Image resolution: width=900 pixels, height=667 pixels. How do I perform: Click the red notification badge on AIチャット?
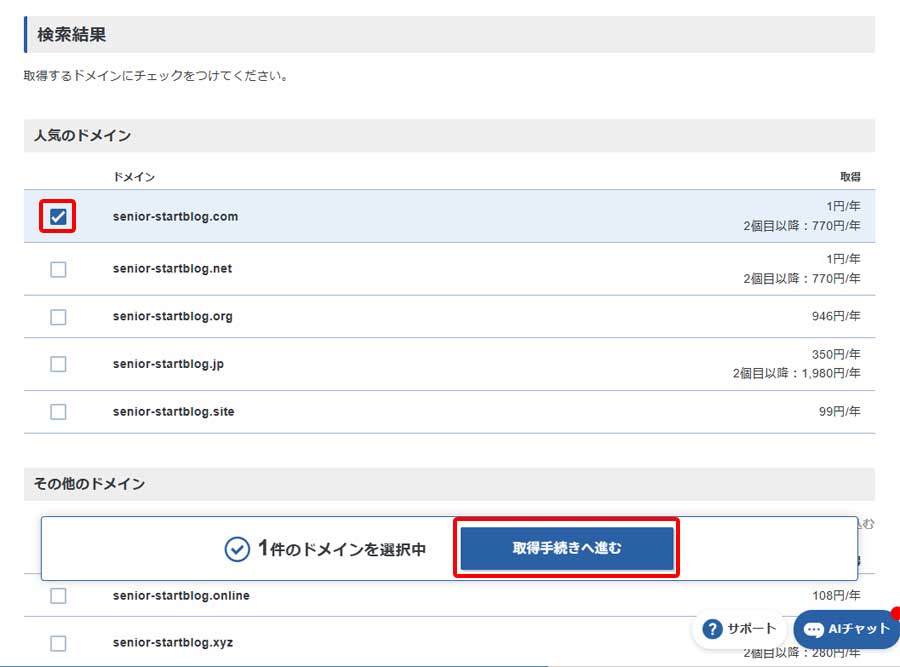(893, 611)
